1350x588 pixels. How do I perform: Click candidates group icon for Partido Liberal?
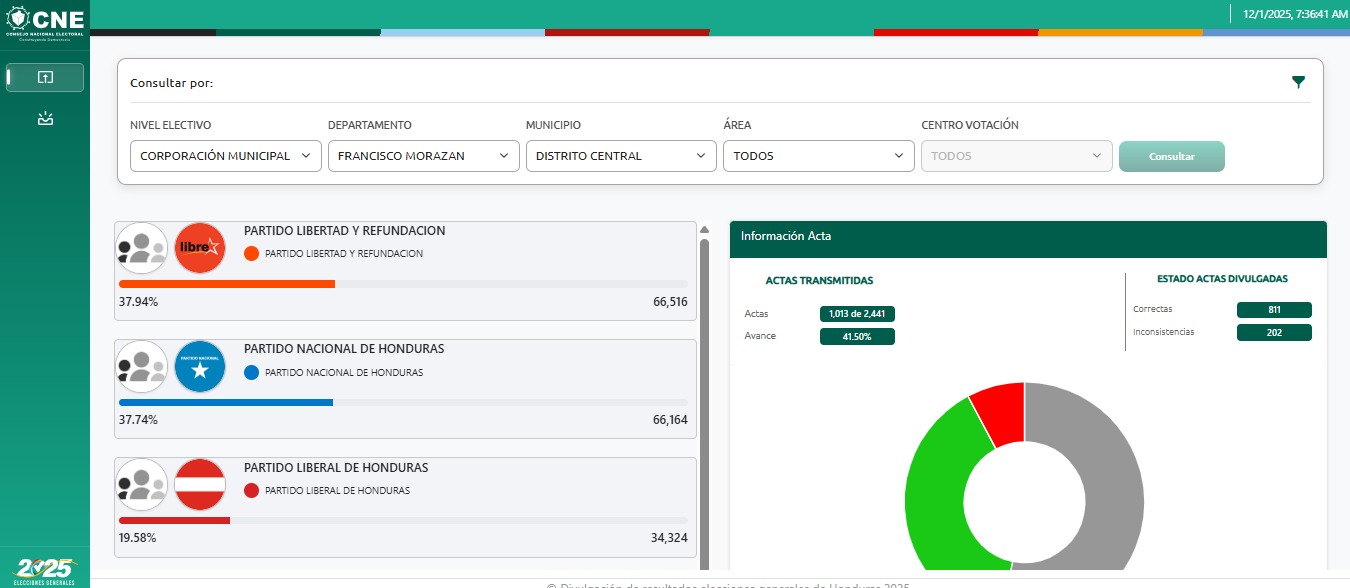(x=141, y=484)
